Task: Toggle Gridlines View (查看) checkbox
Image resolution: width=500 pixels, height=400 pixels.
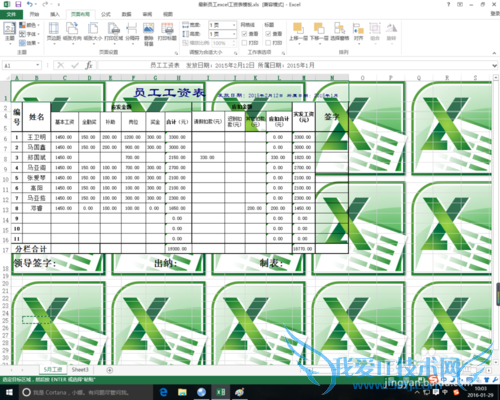Action: point(244,34)
